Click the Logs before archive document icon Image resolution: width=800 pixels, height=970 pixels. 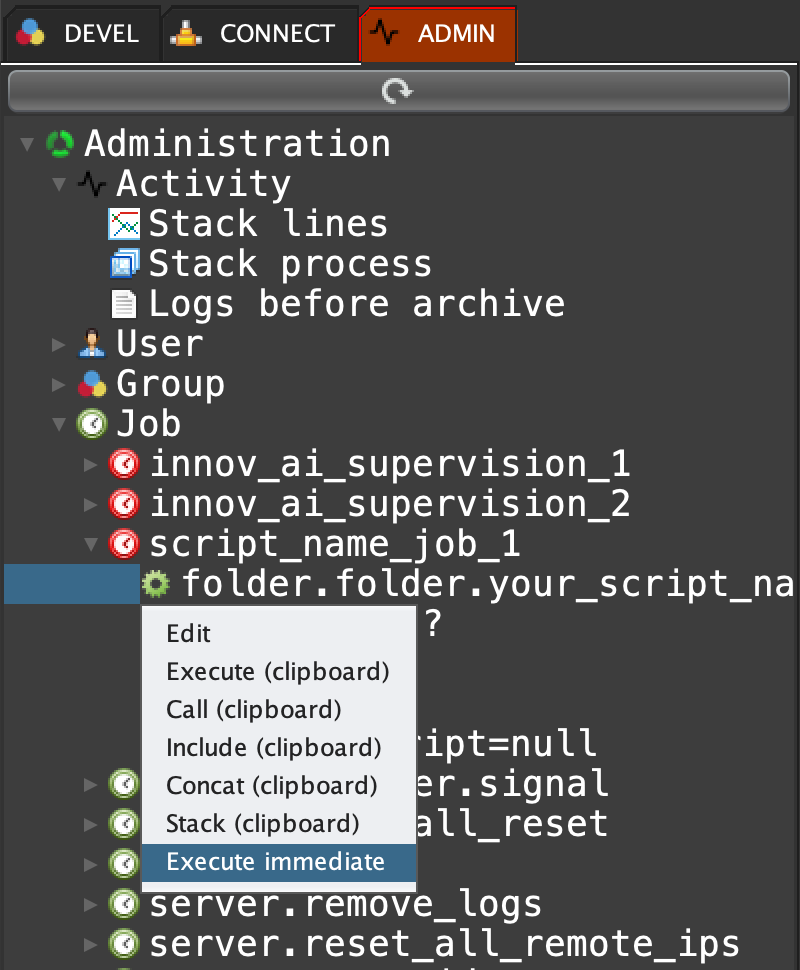124,304
